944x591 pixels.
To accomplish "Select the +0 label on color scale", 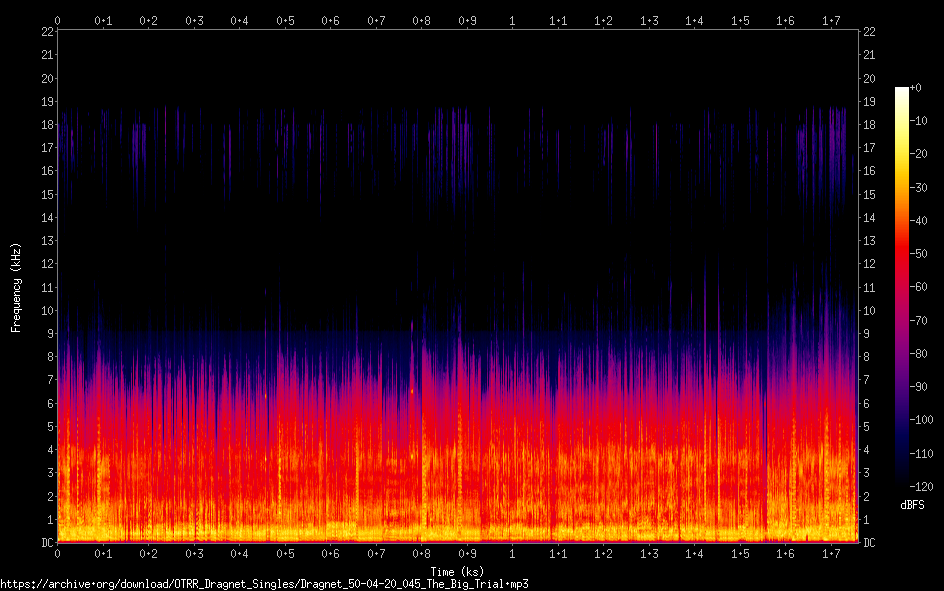I will (x=917, y=88).
